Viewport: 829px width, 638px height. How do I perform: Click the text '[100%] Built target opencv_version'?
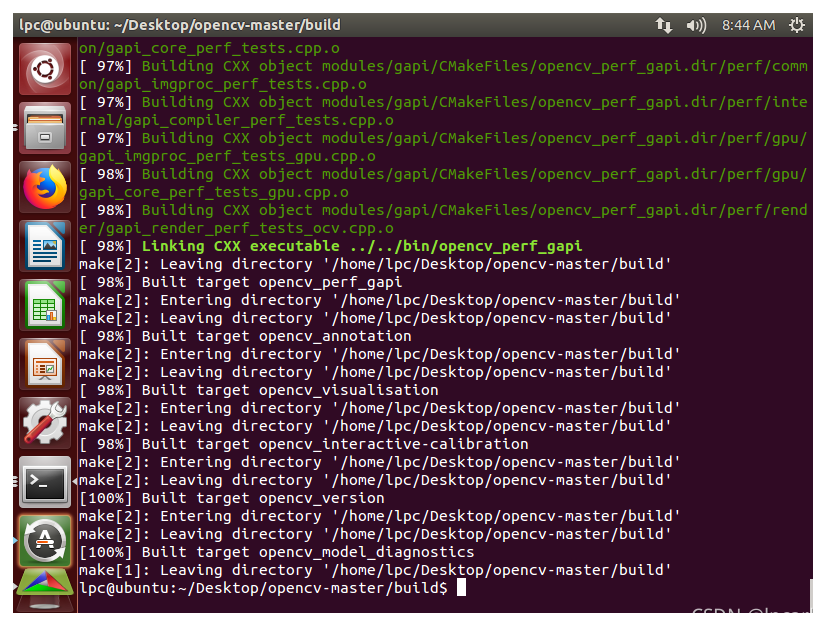pos(232,498)
